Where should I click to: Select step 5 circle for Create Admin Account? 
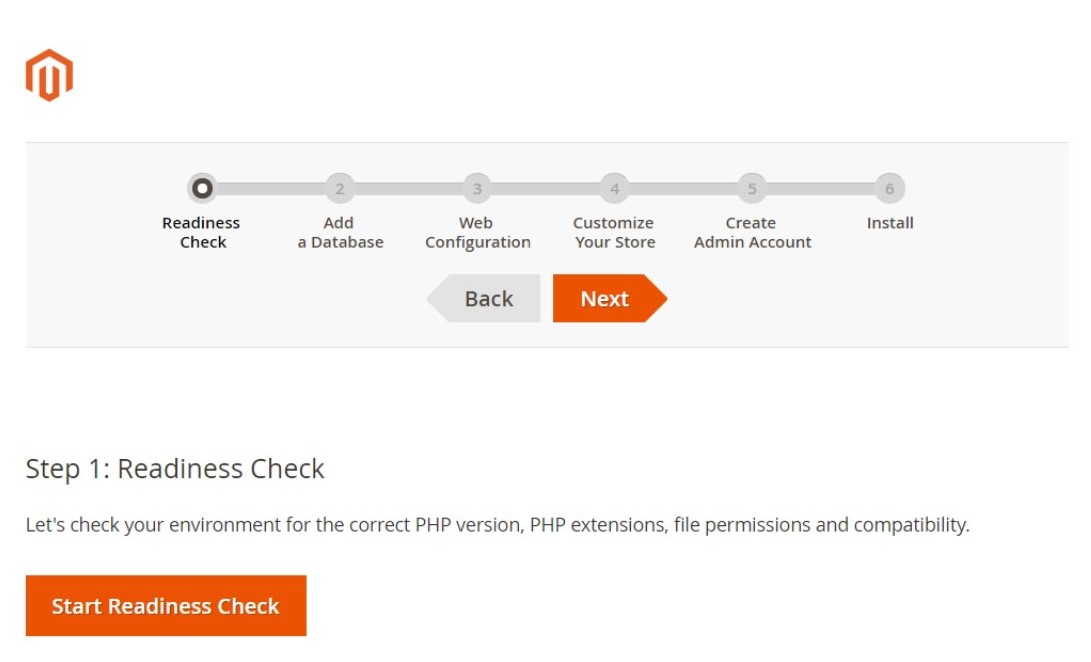(x=752, y=188)
